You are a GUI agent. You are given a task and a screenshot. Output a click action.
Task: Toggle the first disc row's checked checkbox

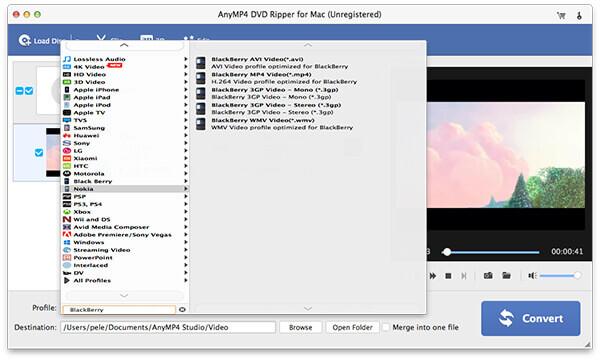pyautogui.click(x=29, y=91)
